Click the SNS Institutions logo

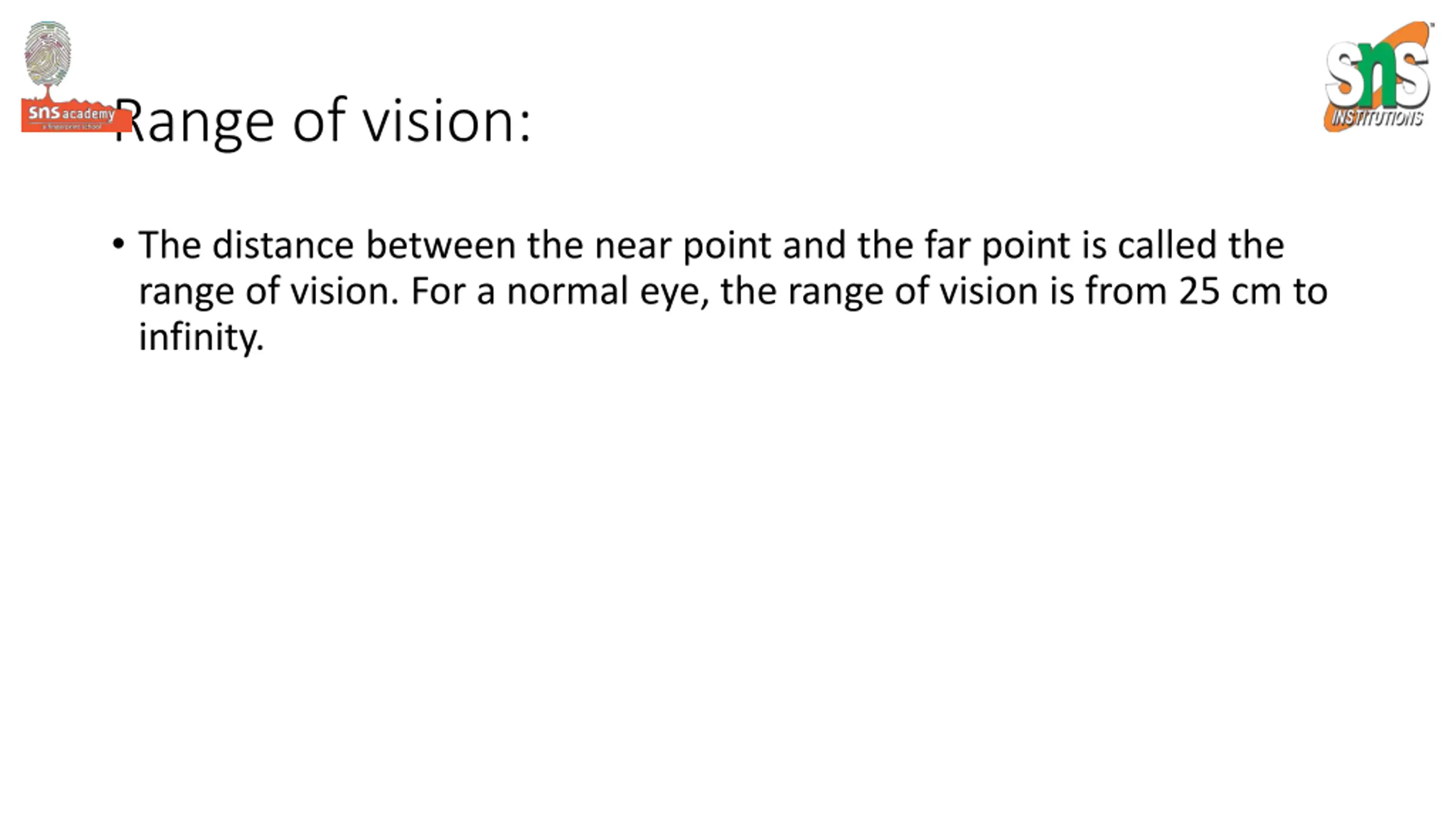(x=1378, y=77)
